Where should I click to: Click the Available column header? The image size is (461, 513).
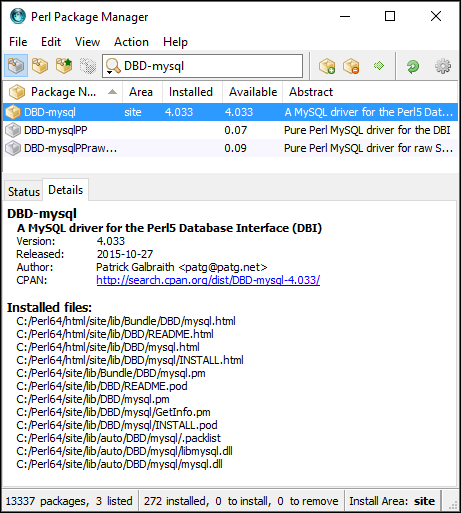tap(252, 92)
